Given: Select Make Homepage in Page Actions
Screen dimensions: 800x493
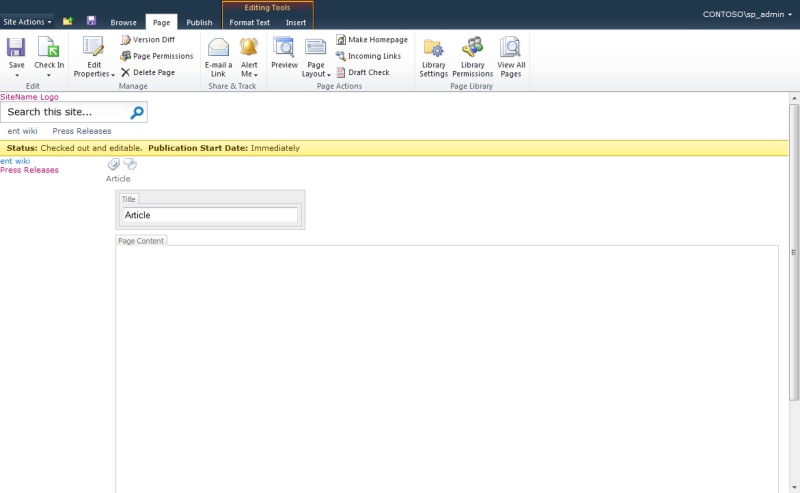Looking at the screenshot, I should (x=372, y=39).
